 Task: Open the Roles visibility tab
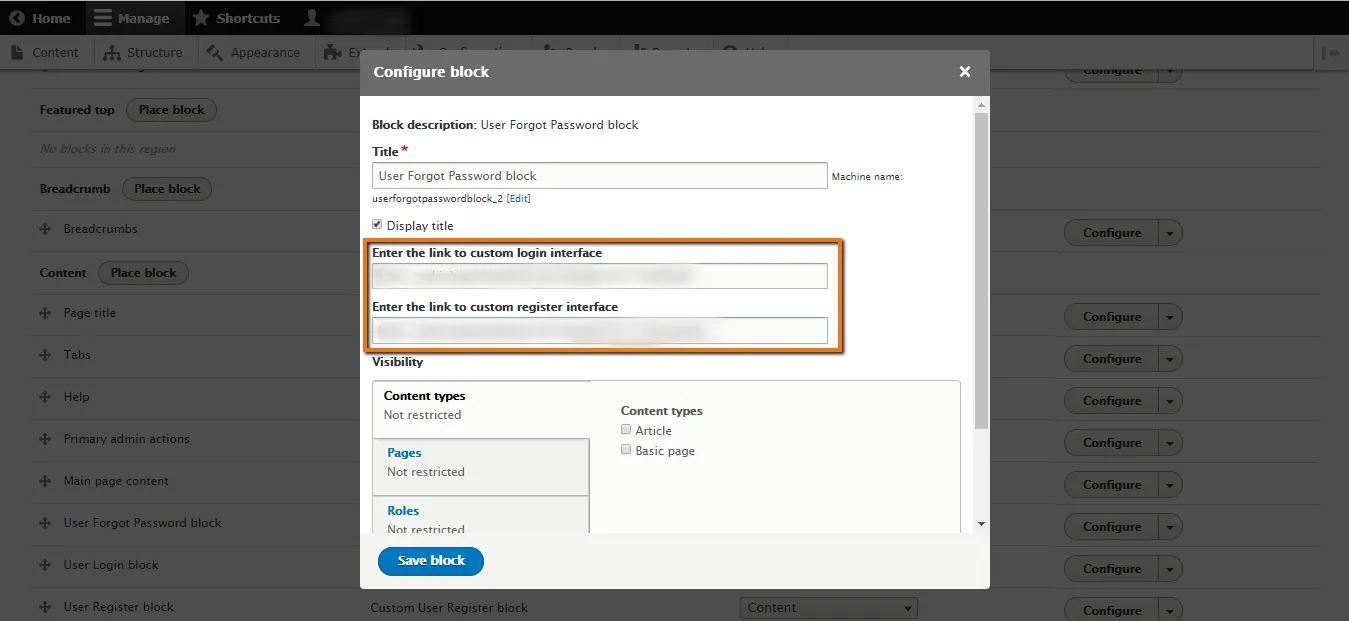click(x=403, y=511)
